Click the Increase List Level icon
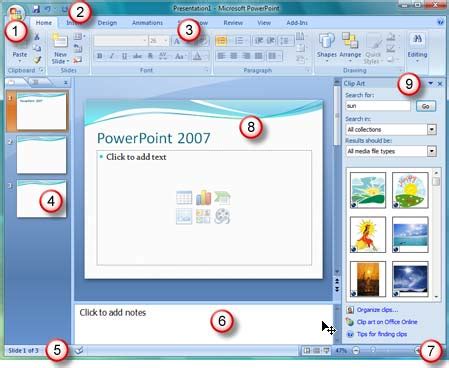Image resolution: width=449 pixels, height=368 pixels. [271, 41]
